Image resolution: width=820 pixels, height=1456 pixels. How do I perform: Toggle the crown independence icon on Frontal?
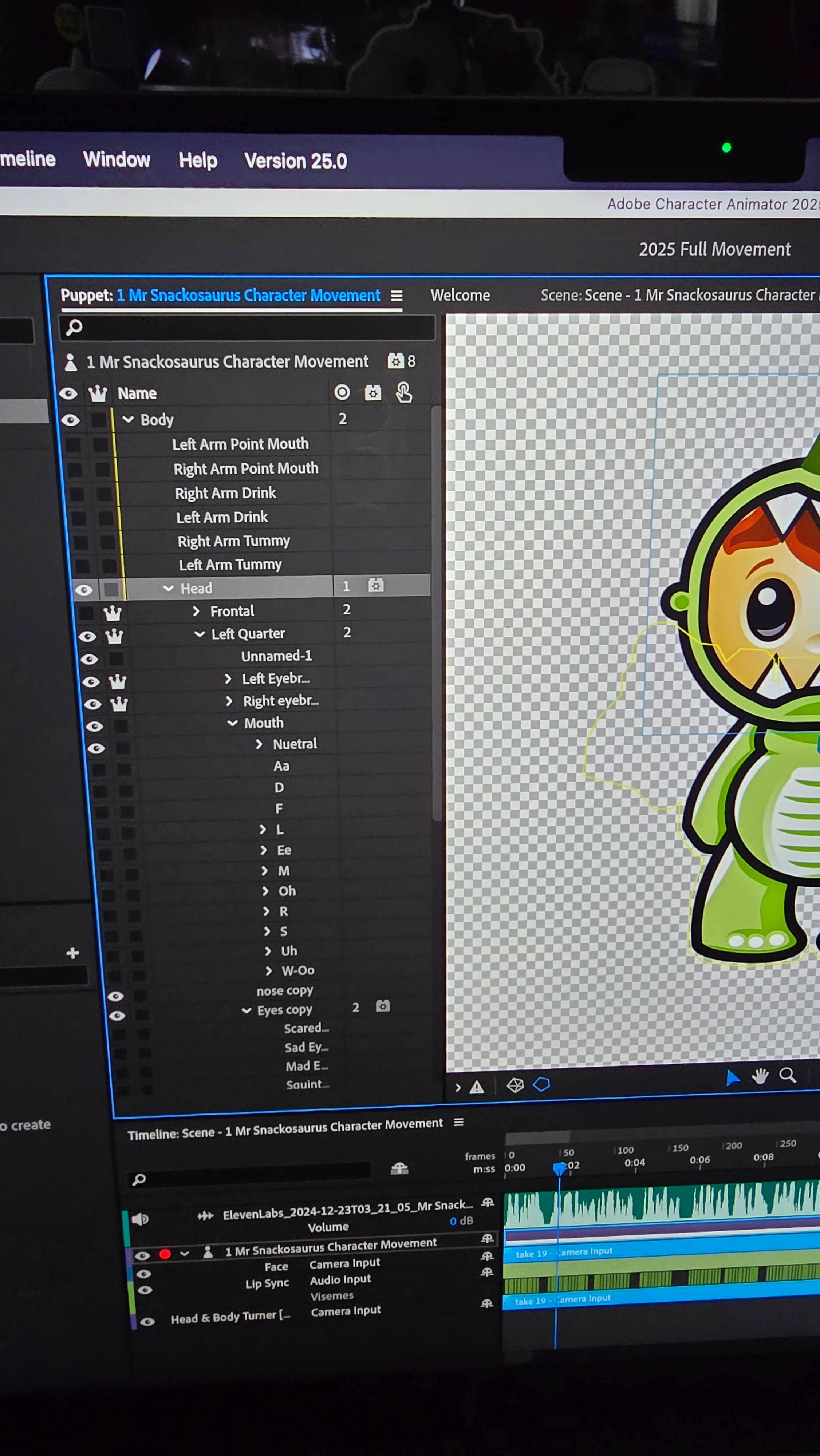(113, 613)
